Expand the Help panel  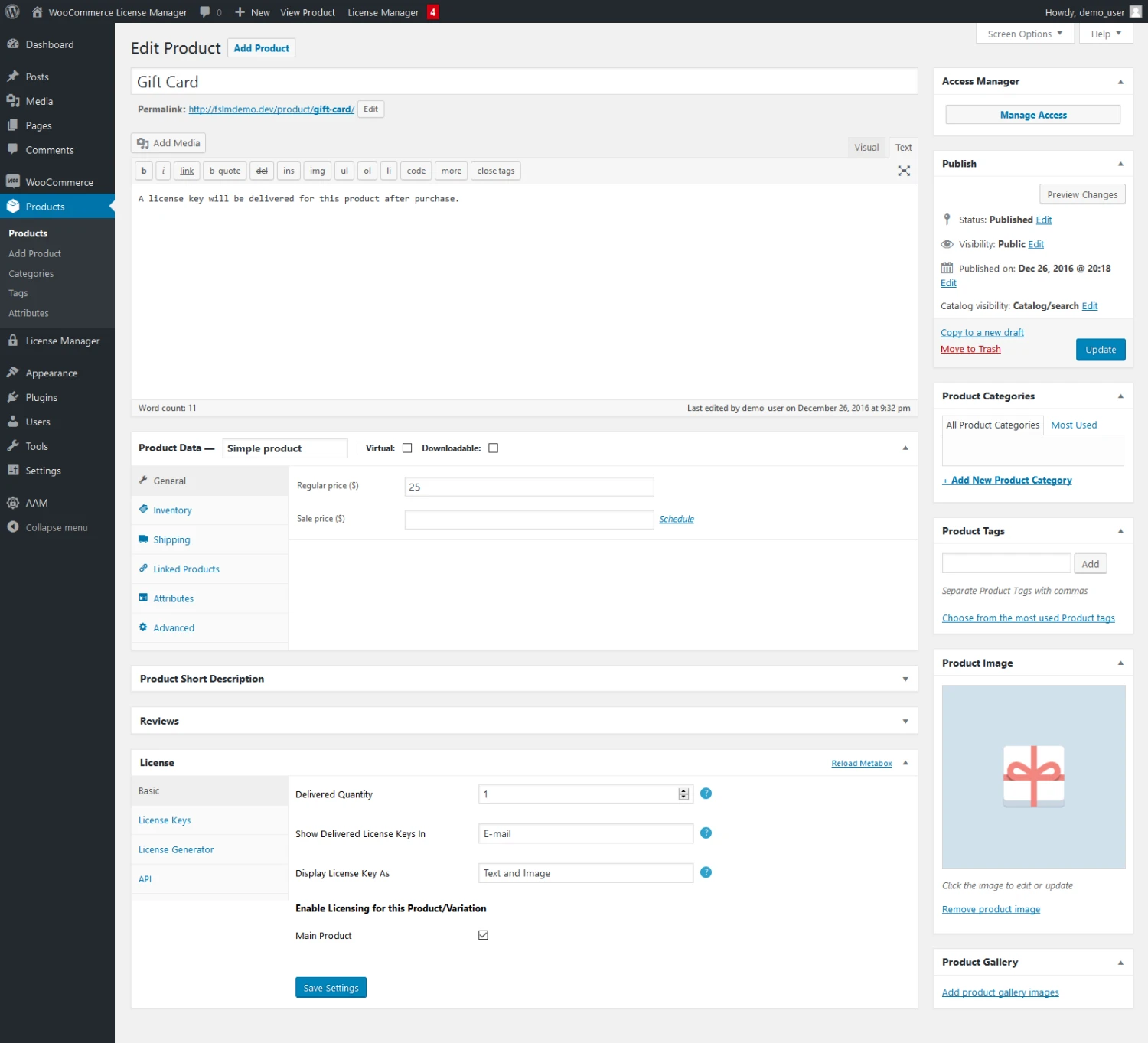point(1106,34)
